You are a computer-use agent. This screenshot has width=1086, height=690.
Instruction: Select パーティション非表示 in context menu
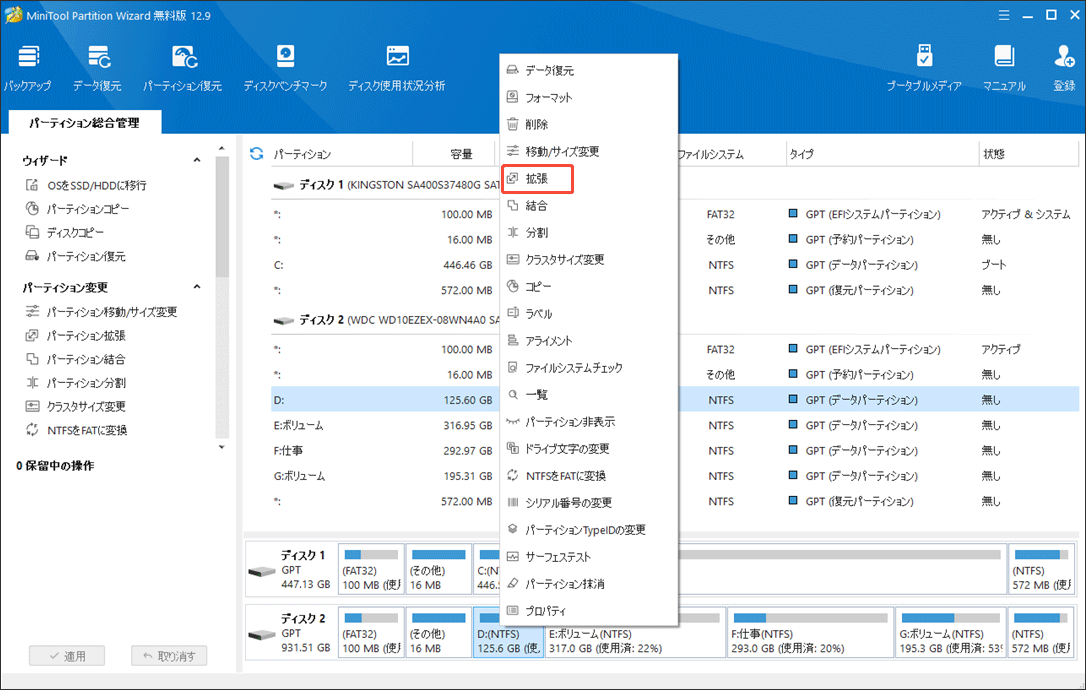589,421
